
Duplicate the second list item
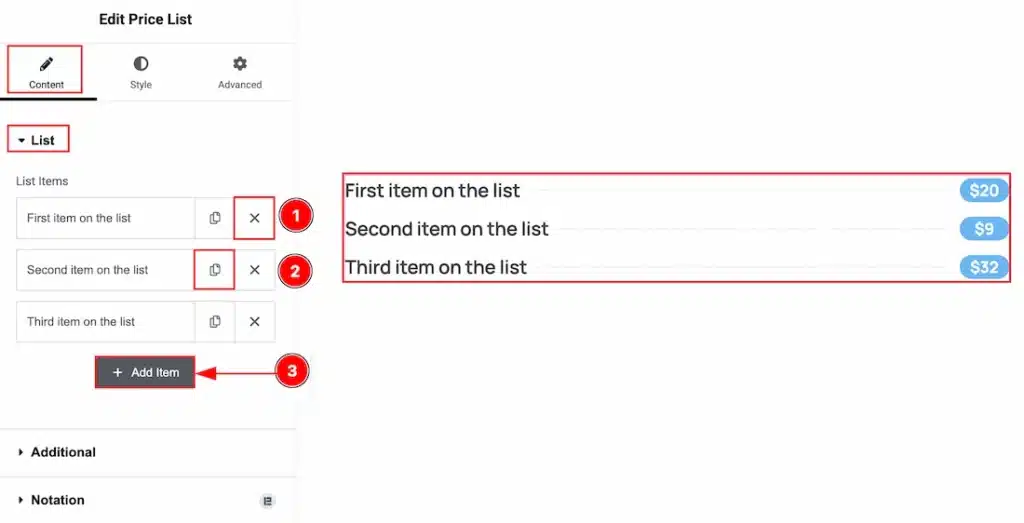215,270
